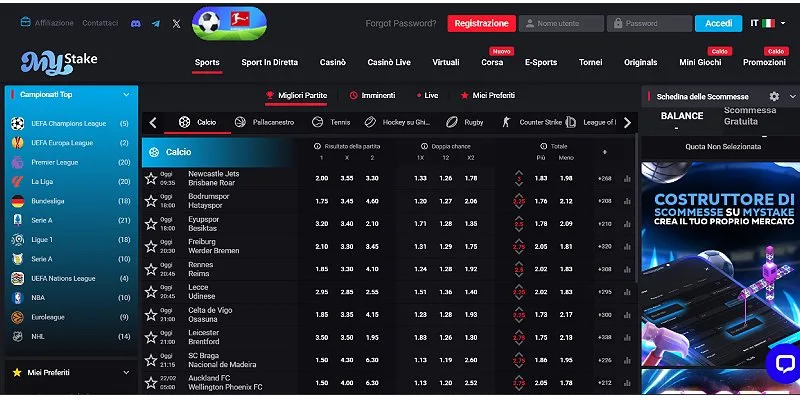Open the Telegram icon in header

pos(156,23)
